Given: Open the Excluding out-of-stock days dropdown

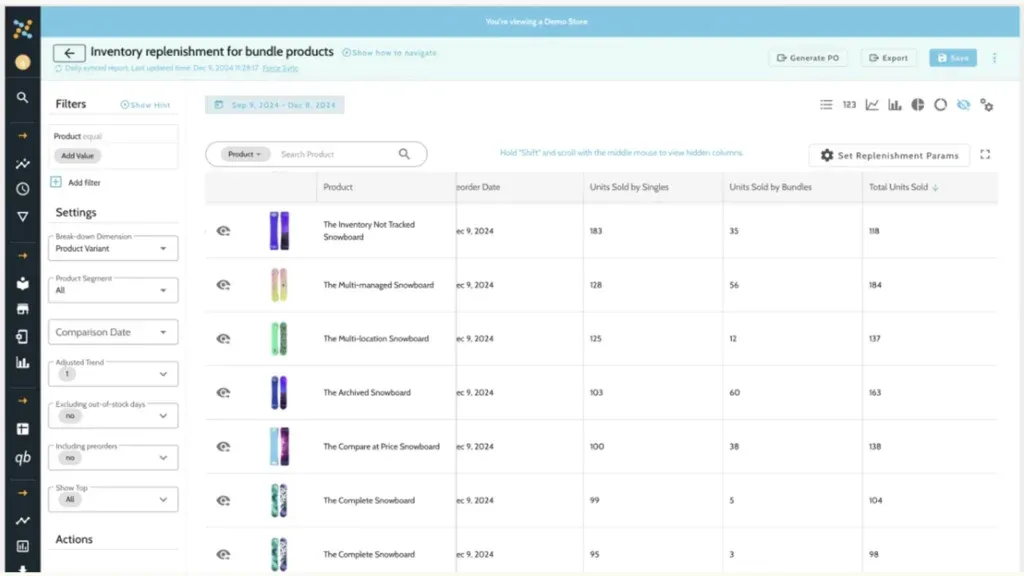Looking at the screenshot, I should [113, 415].
